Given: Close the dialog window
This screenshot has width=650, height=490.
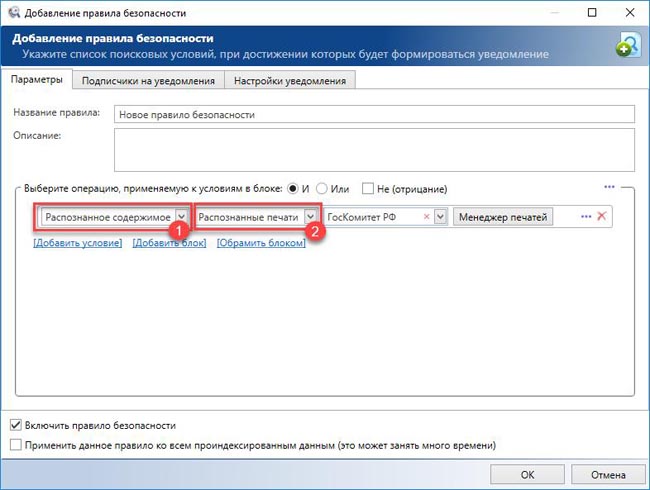Looking at the screenshot, I should [x=630, y=12].
